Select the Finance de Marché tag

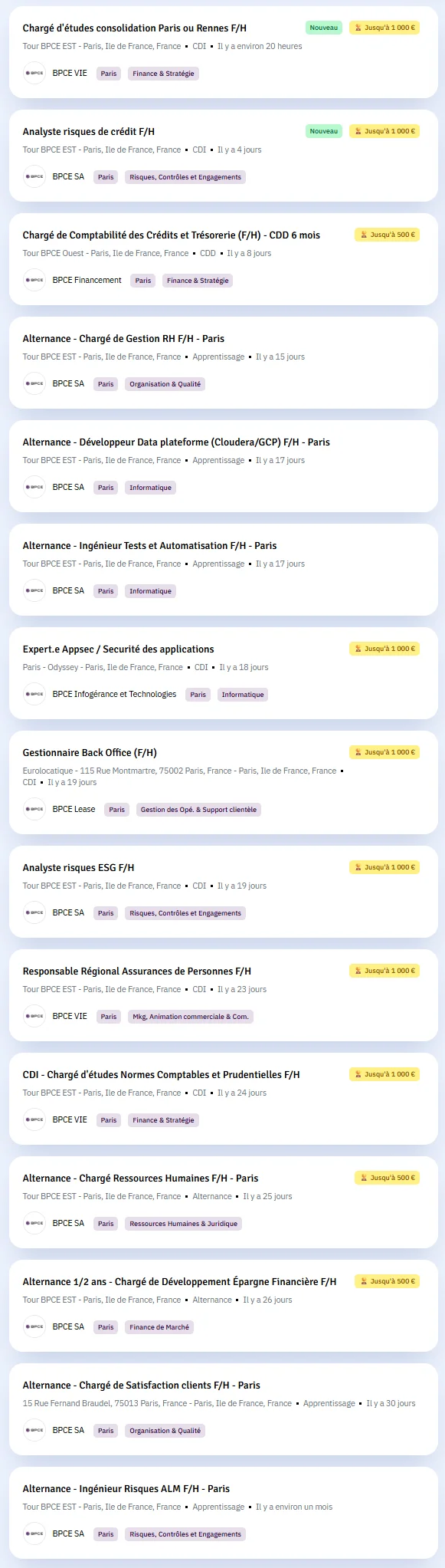tap(159, 1327)
